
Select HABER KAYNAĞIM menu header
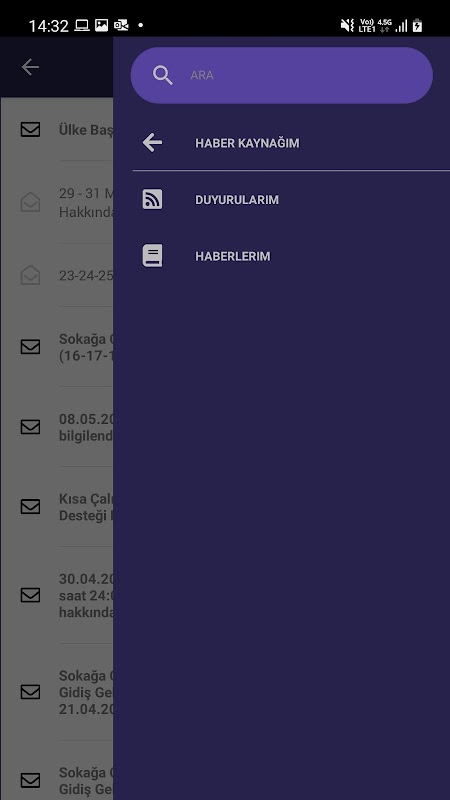pyautogui.click(x=247, y=143)
